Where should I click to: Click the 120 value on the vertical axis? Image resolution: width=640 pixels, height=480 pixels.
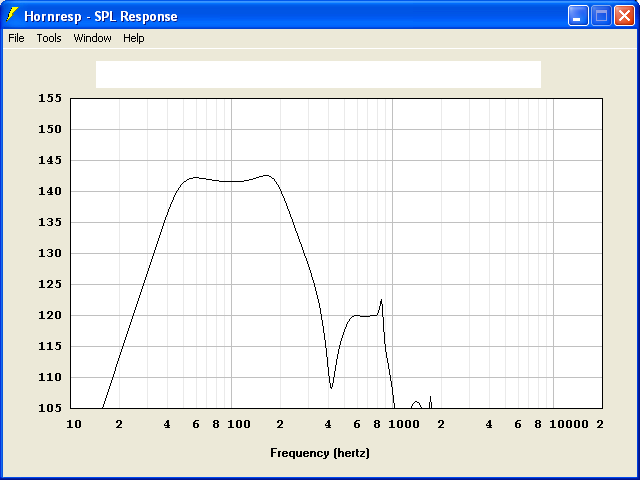pos(50,316)
